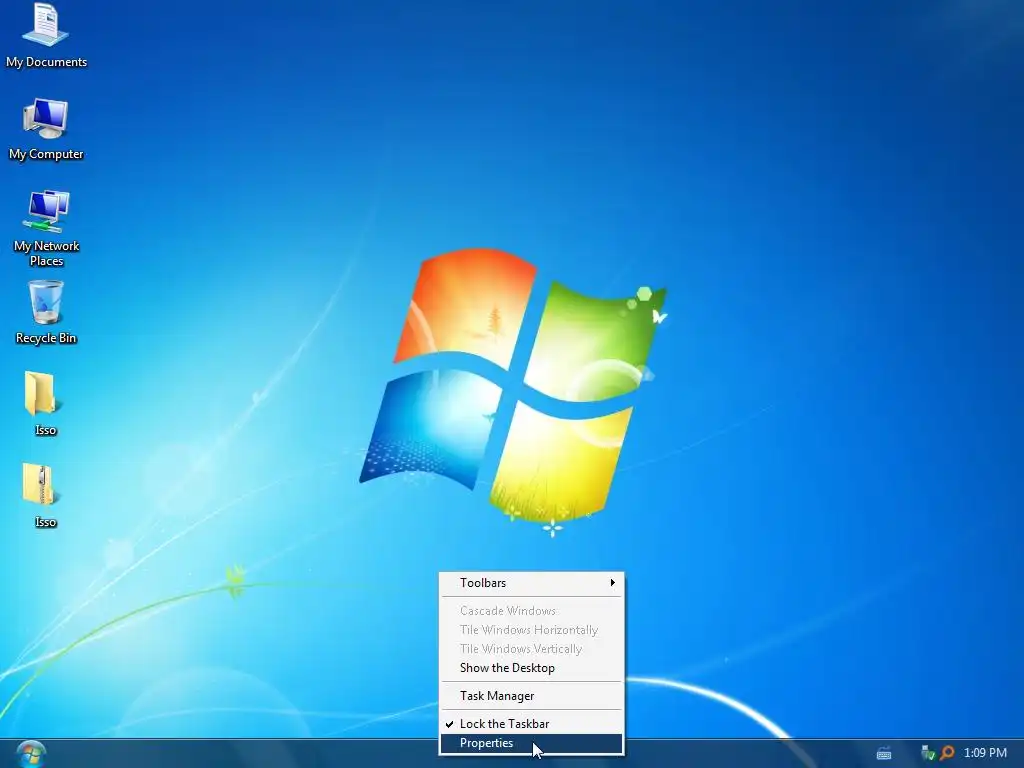Open Task Manager from the context menu

click(x=532, y=696)
